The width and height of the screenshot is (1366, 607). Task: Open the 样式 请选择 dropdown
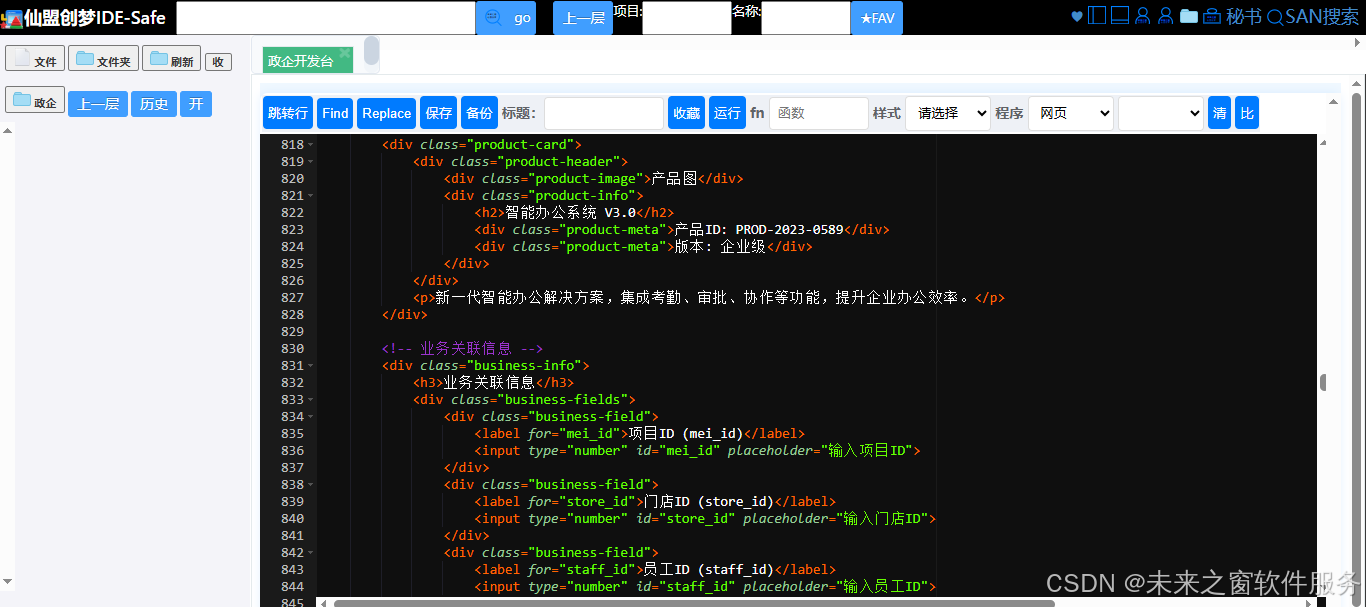pos(948,113)
